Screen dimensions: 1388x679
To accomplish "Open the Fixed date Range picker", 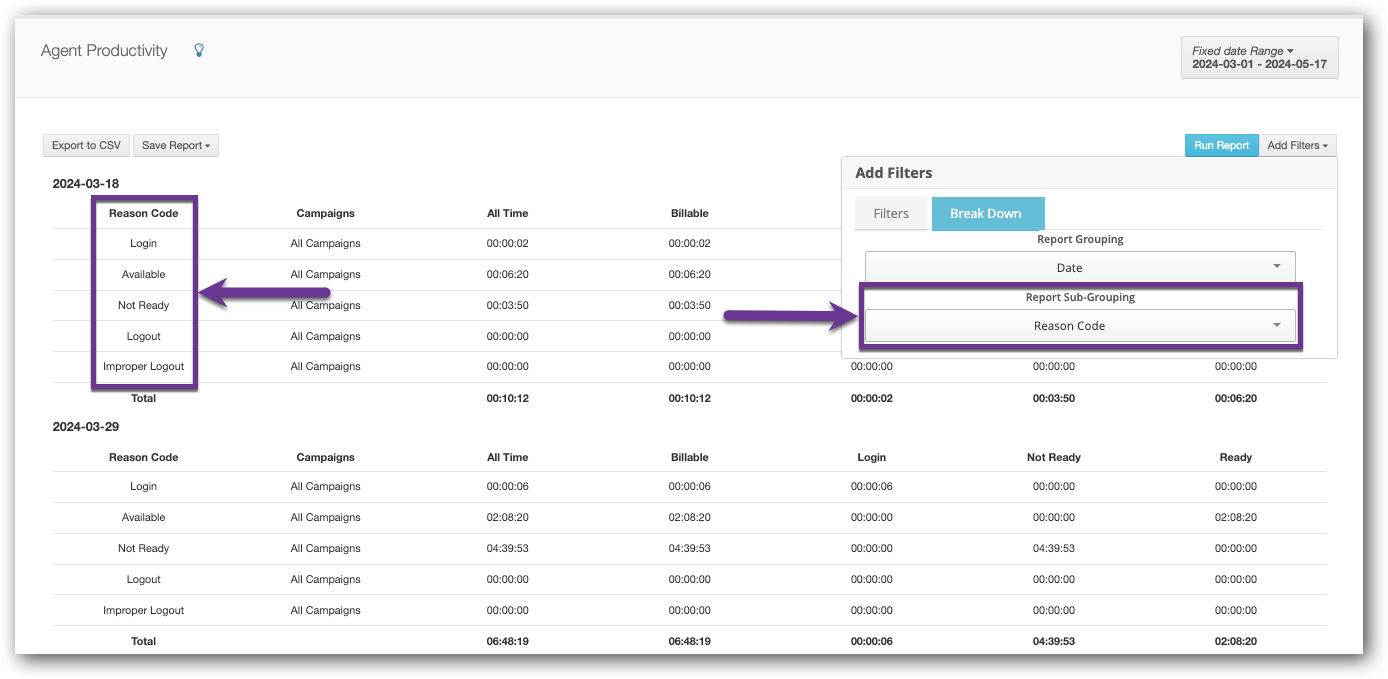I will 1259,57.
